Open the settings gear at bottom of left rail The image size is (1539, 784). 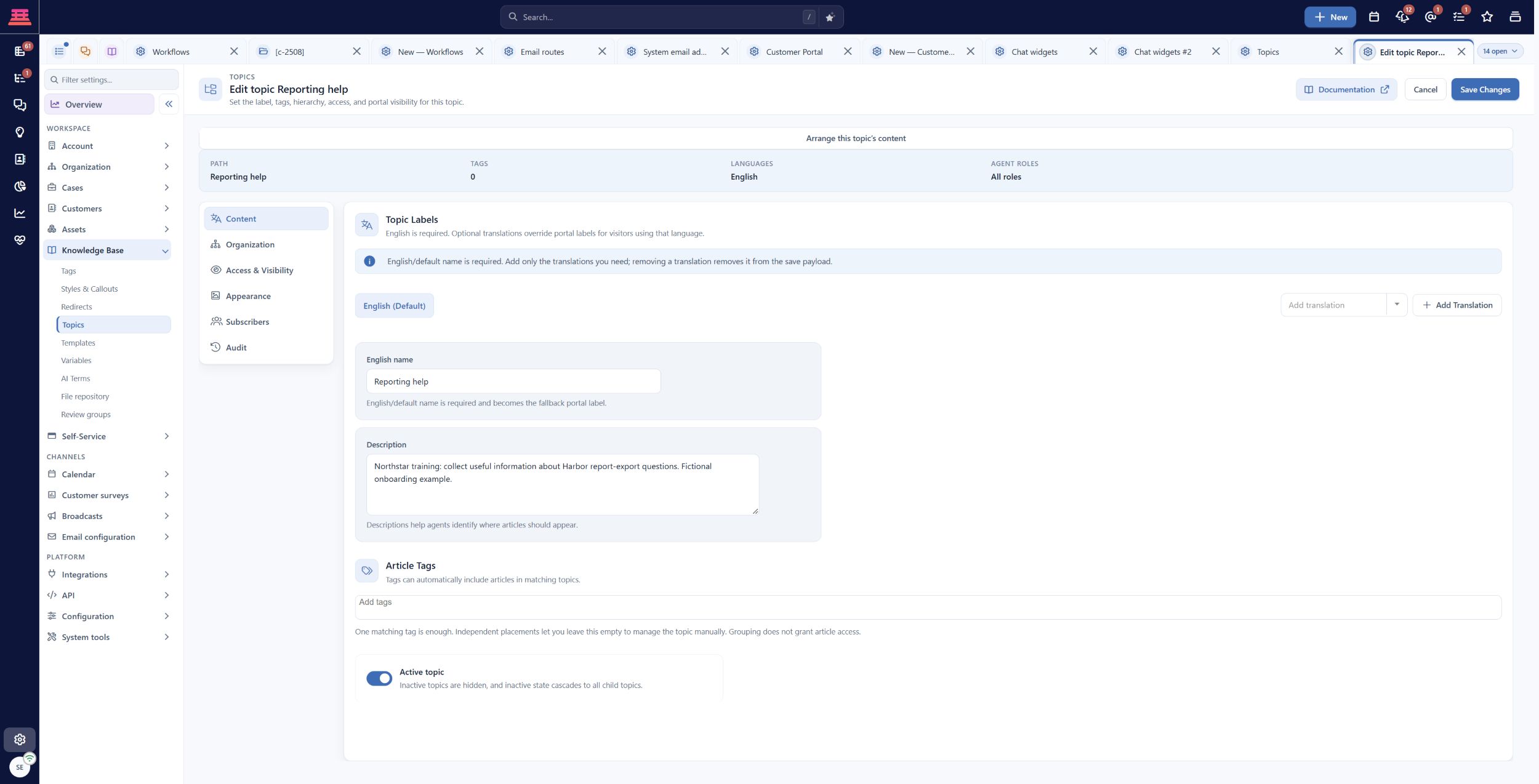pyautogui.click(x=20, y=739)
